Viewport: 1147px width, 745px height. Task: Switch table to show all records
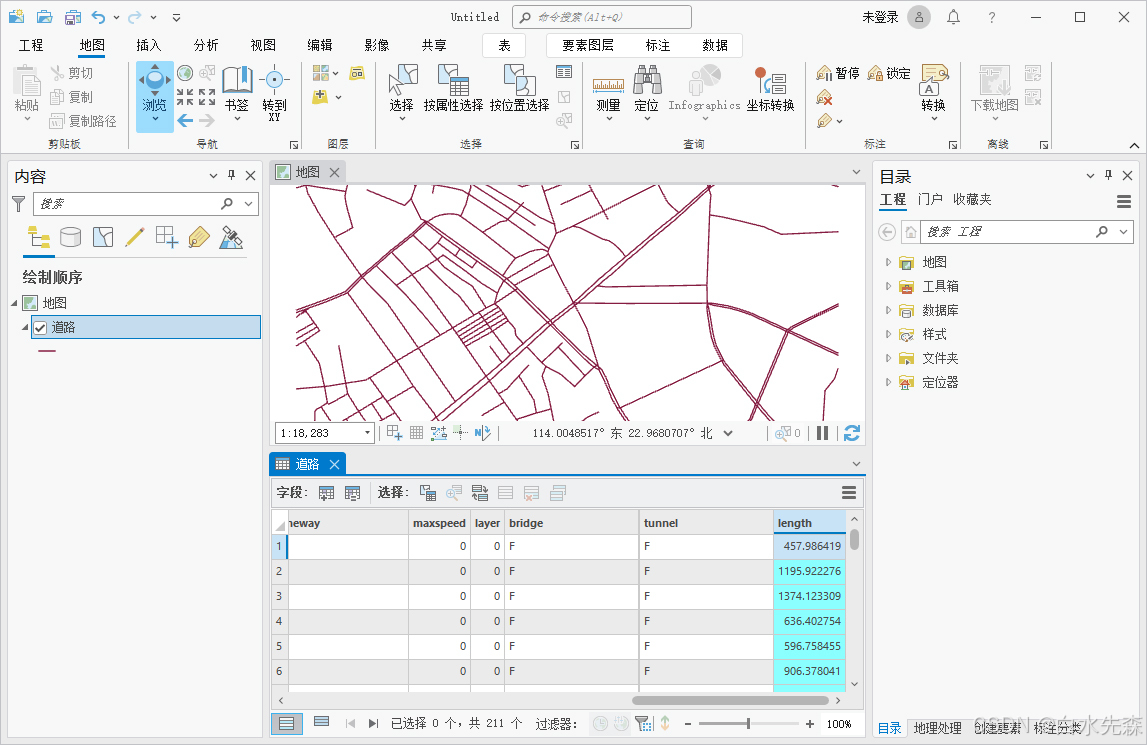(287, 724)
